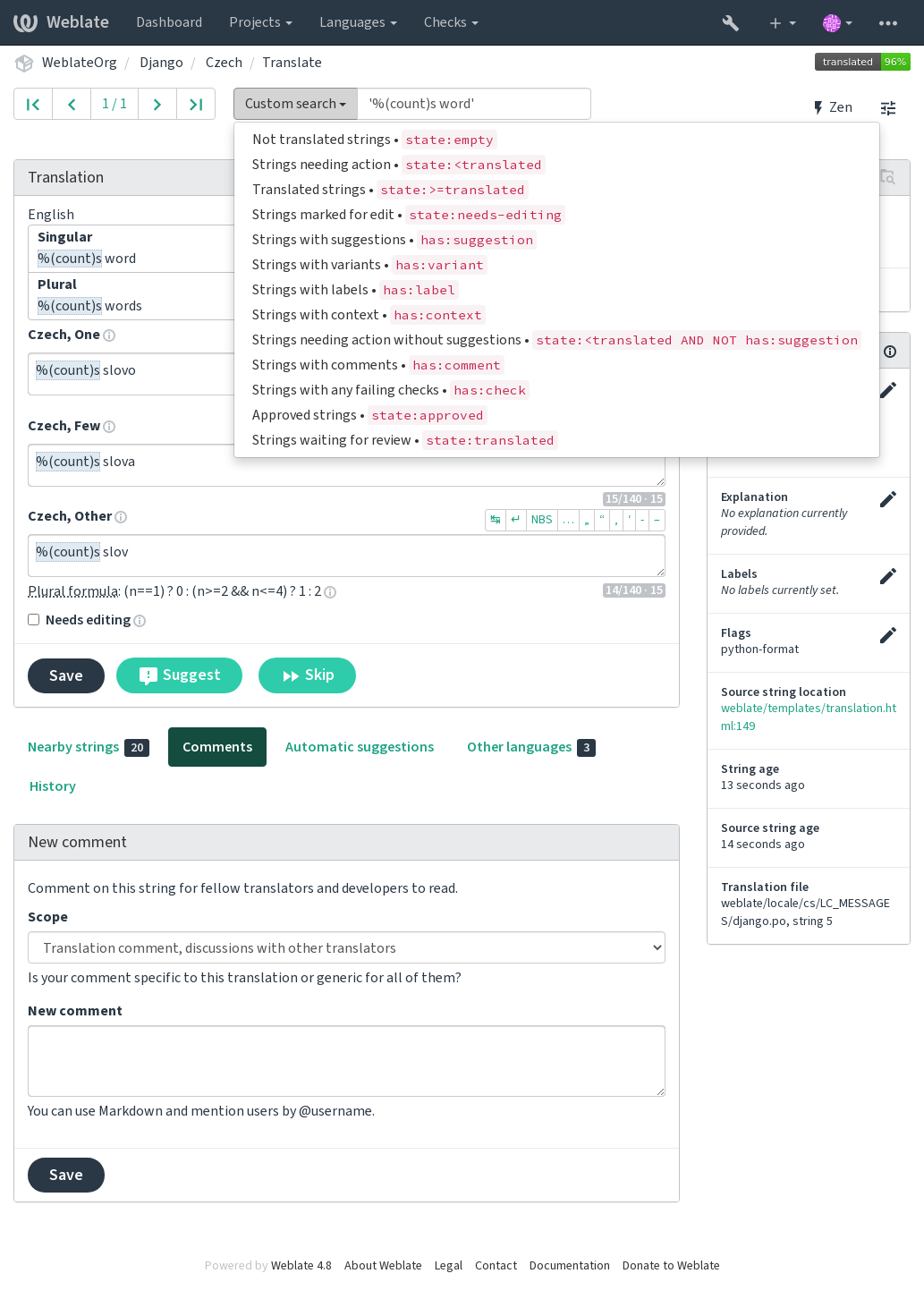Choose Approved strings filter
924x1299 pixels.
click(556, 415)
